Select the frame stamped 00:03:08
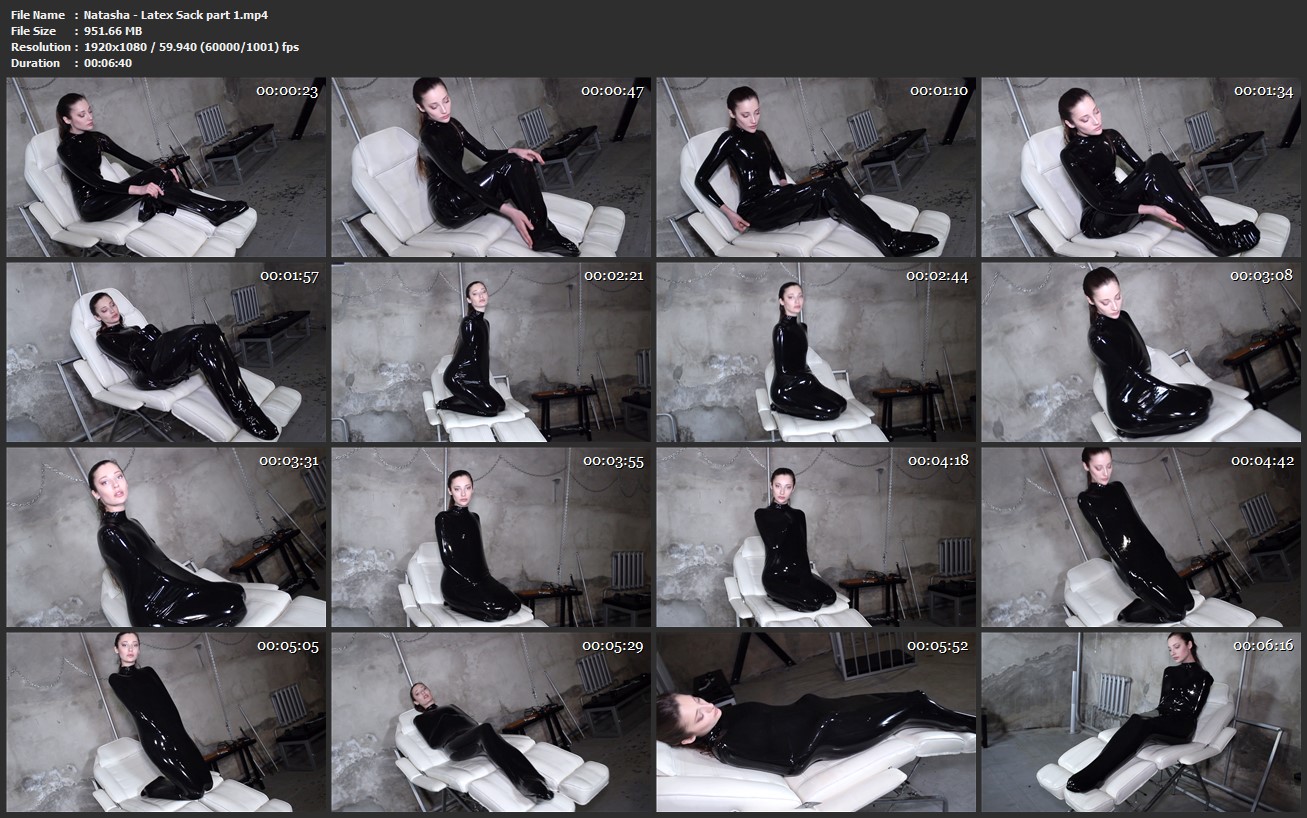Viewport: 1307px width, 818px height. 1141,352
